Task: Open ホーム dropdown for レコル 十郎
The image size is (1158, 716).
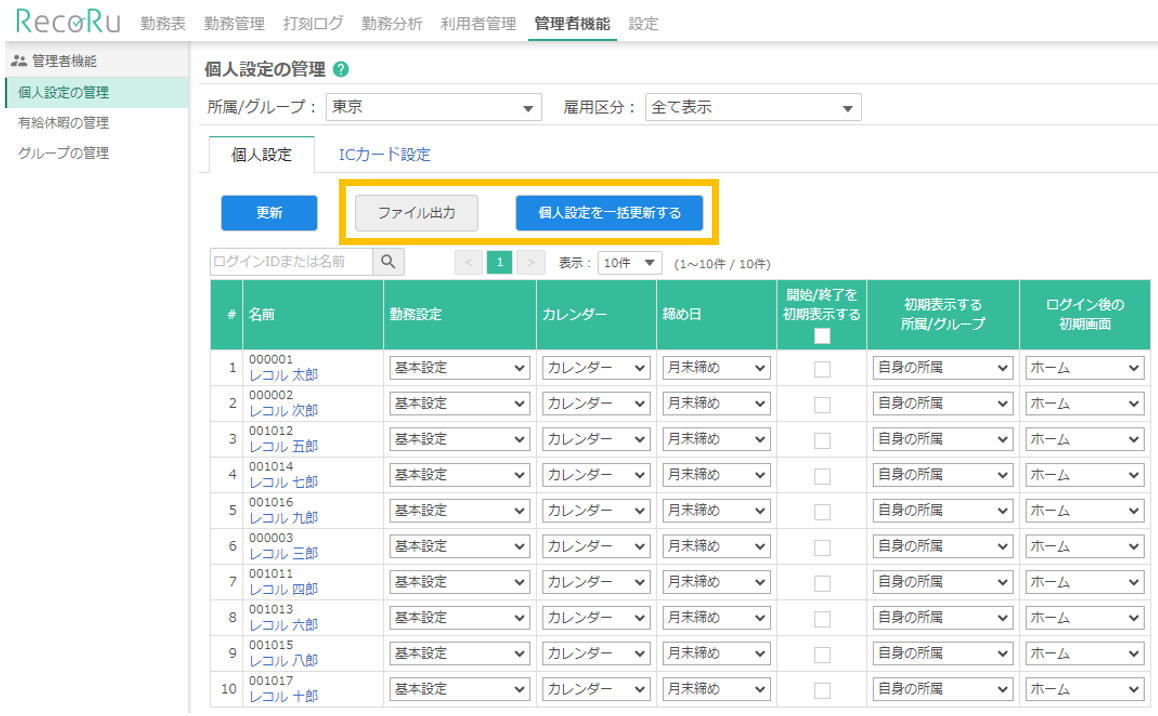Action: 1085,689
